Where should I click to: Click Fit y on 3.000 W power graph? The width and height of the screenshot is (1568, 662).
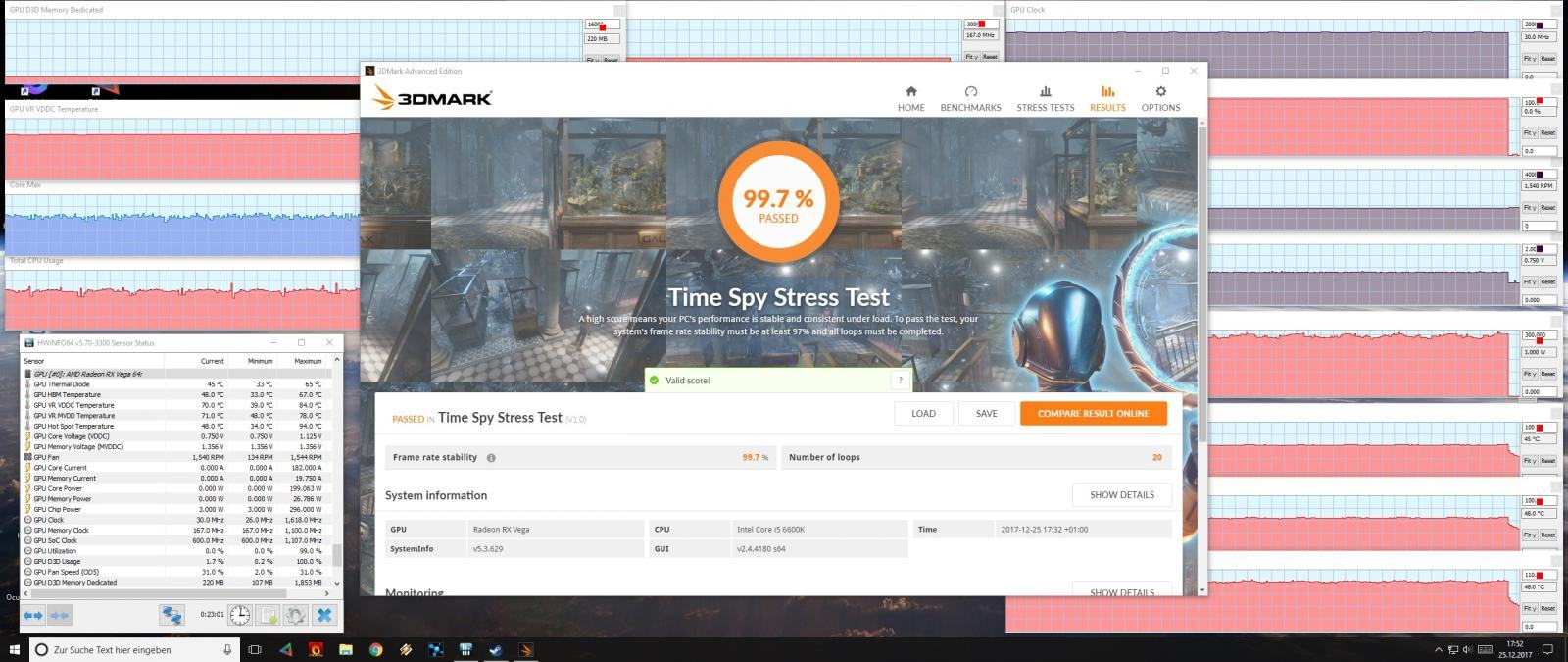pos(1529,374)
